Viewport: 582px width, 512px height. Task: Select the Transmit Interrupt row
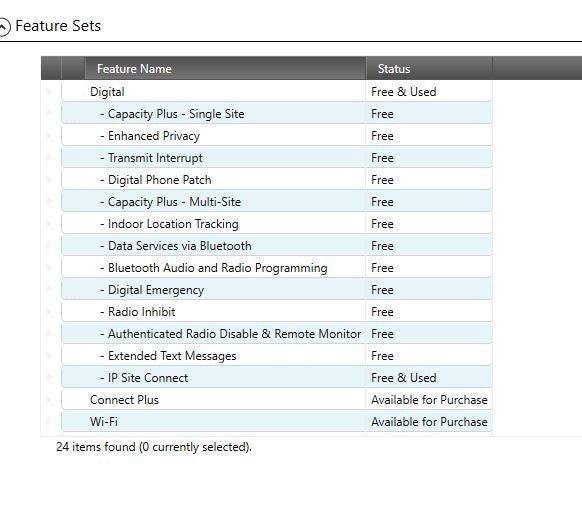[277, 157]
